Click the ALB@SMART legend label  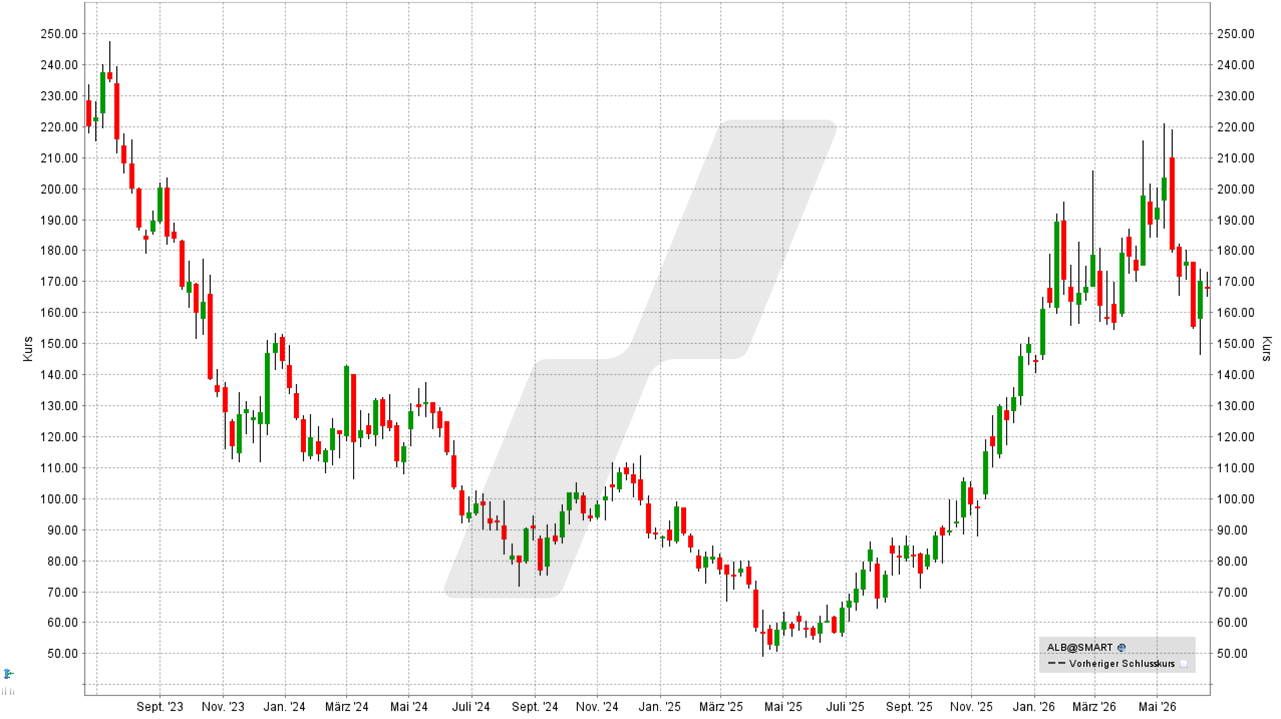1079,648
